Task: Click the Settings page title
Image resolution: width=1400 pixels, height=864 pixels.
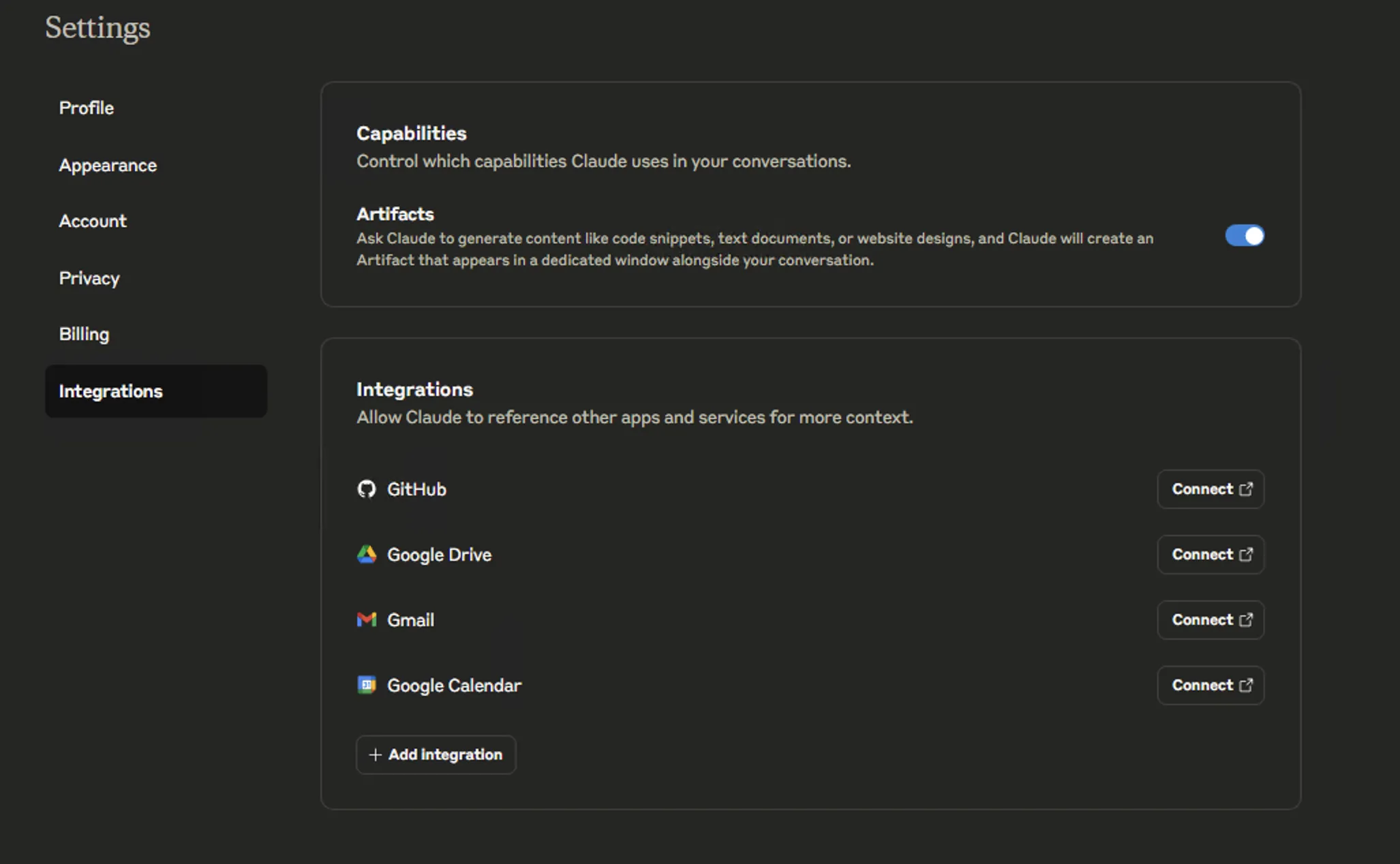Action: 97,28
